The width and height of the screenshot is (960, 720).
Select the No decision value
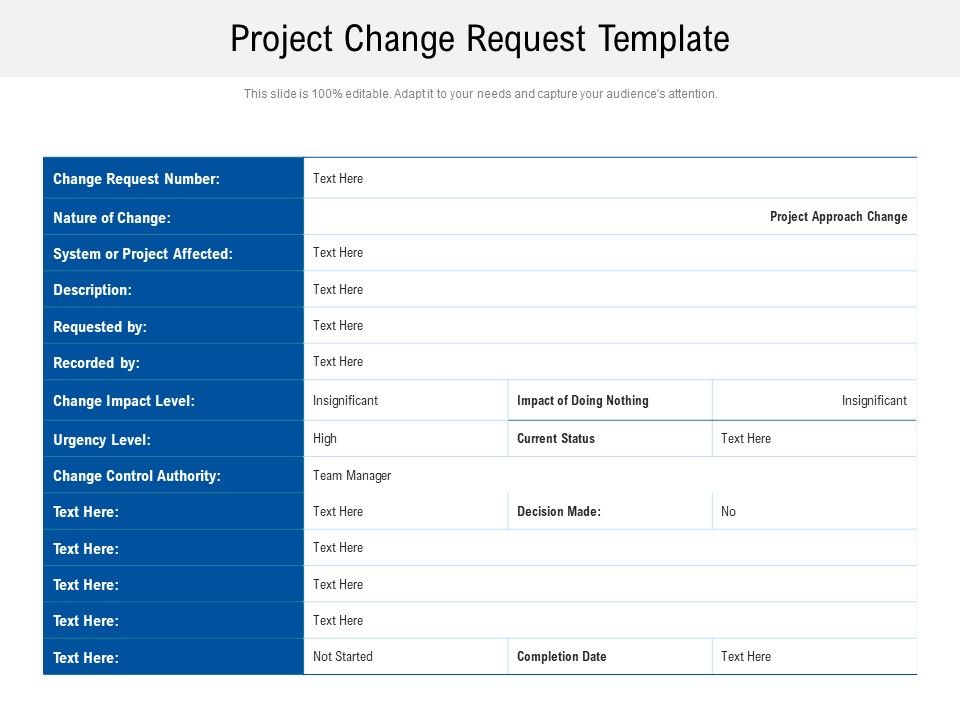(728, 511)
